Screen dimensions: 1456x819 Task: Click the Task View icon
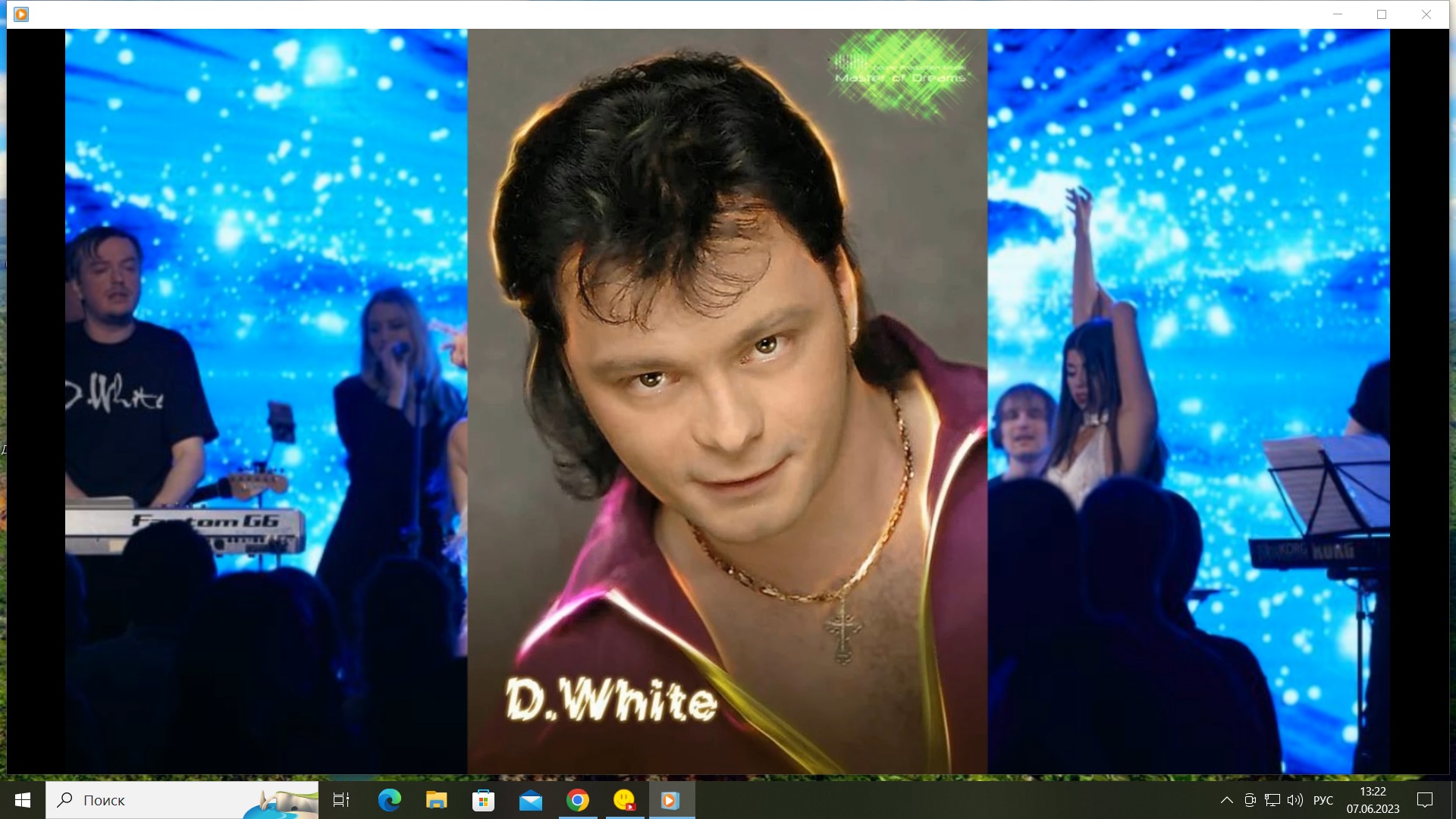(x=341, y=800)
